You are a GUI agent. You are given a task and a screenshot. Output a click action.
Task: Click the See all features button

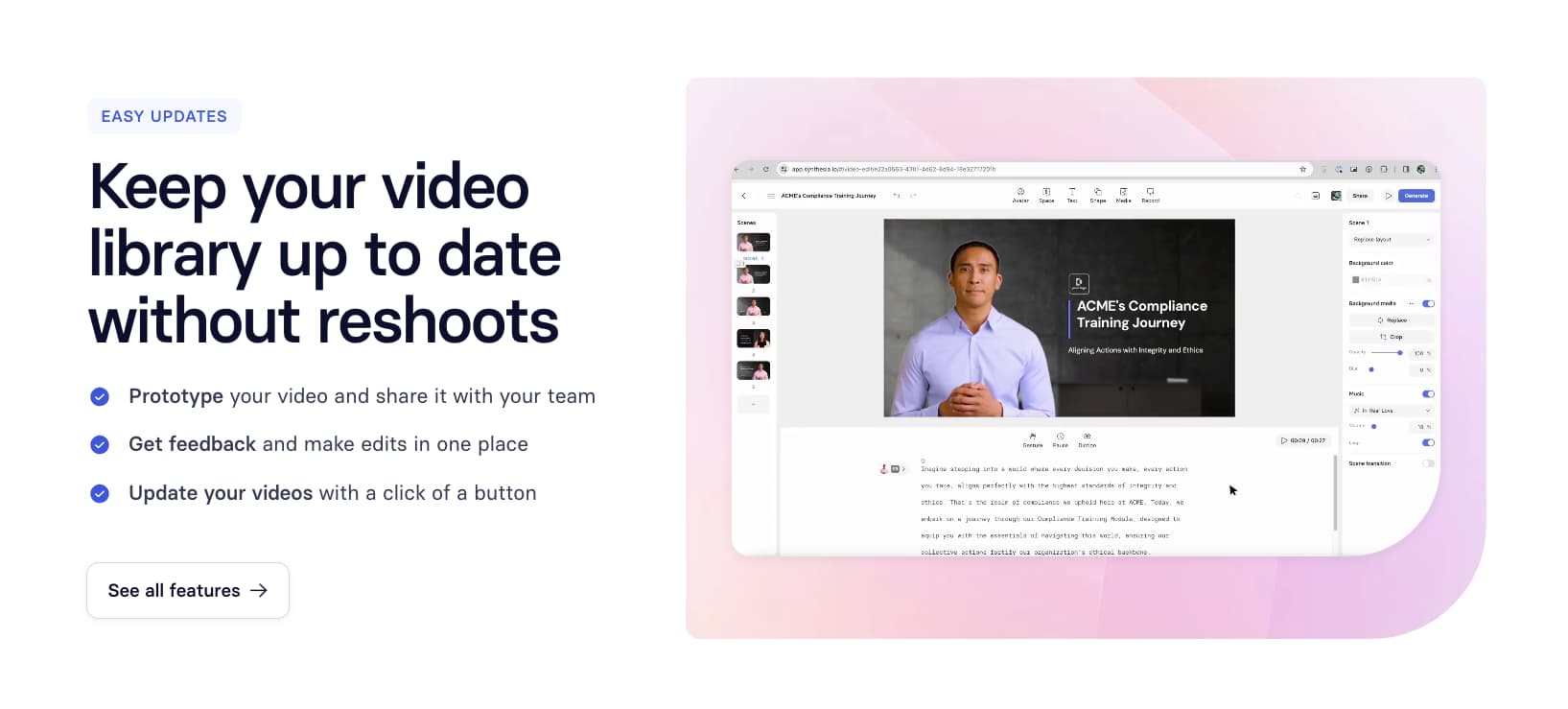tap(188, 591)
